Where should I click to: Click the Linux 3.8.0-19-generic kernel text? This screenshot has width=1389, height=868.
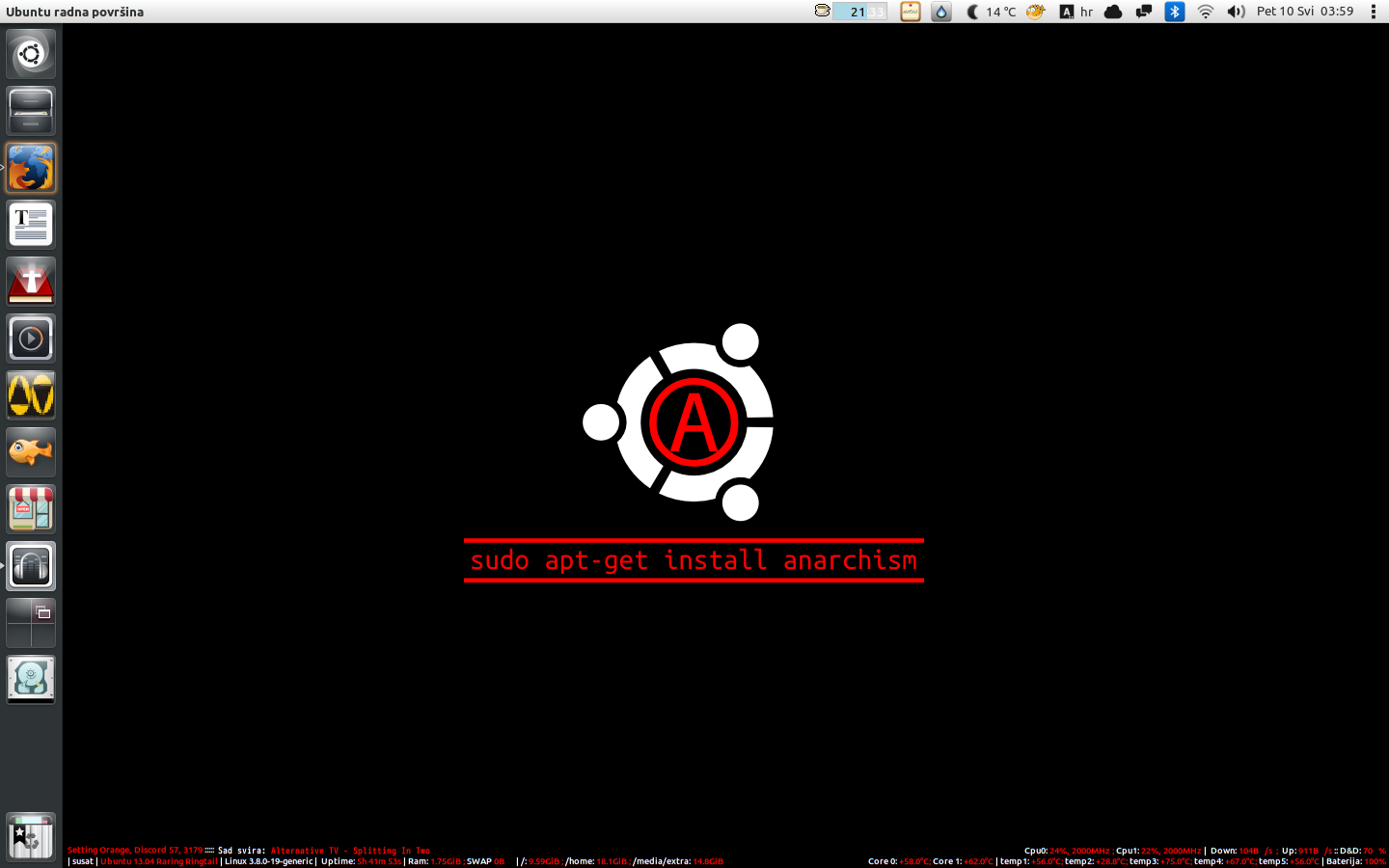pos(269,861)
